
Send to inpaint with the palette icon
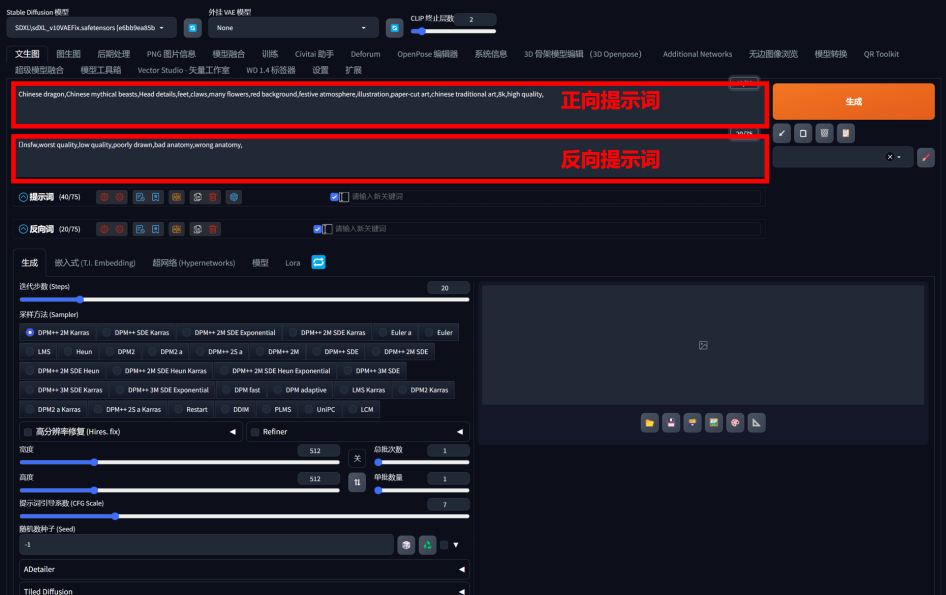point(735,423)
